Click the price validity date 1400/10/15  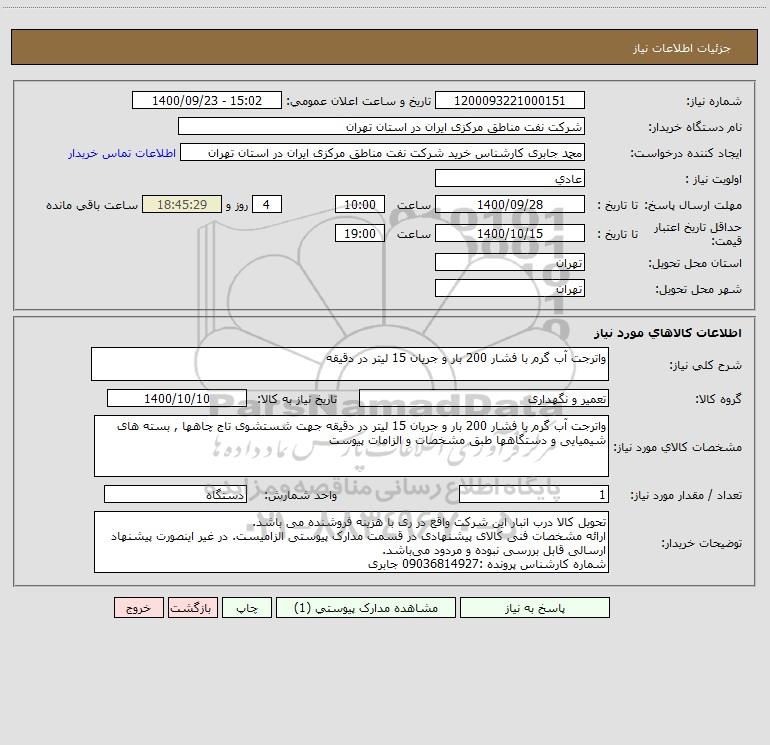510,233
